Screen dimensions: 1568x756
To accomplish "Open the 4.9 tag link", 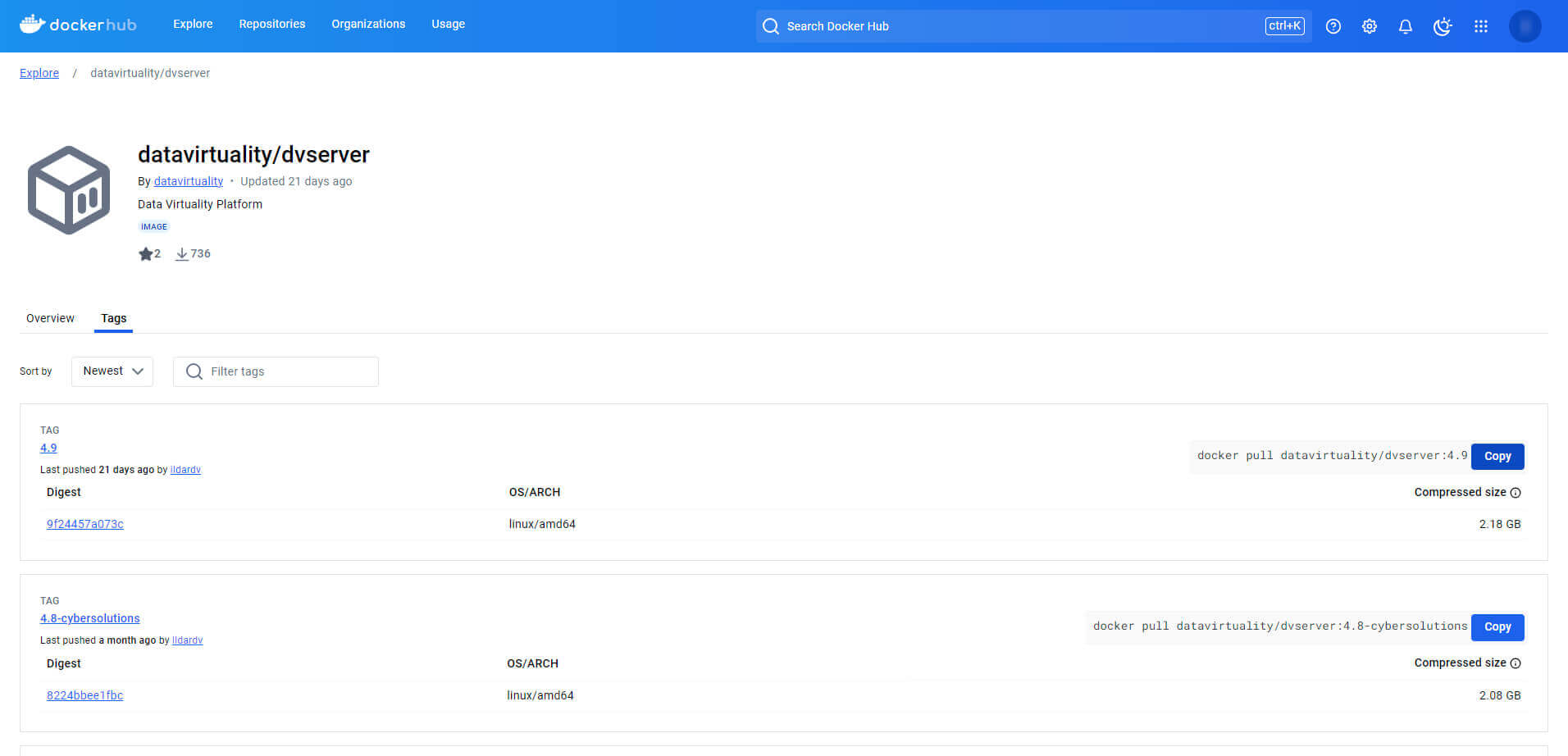I will [48, 448].
